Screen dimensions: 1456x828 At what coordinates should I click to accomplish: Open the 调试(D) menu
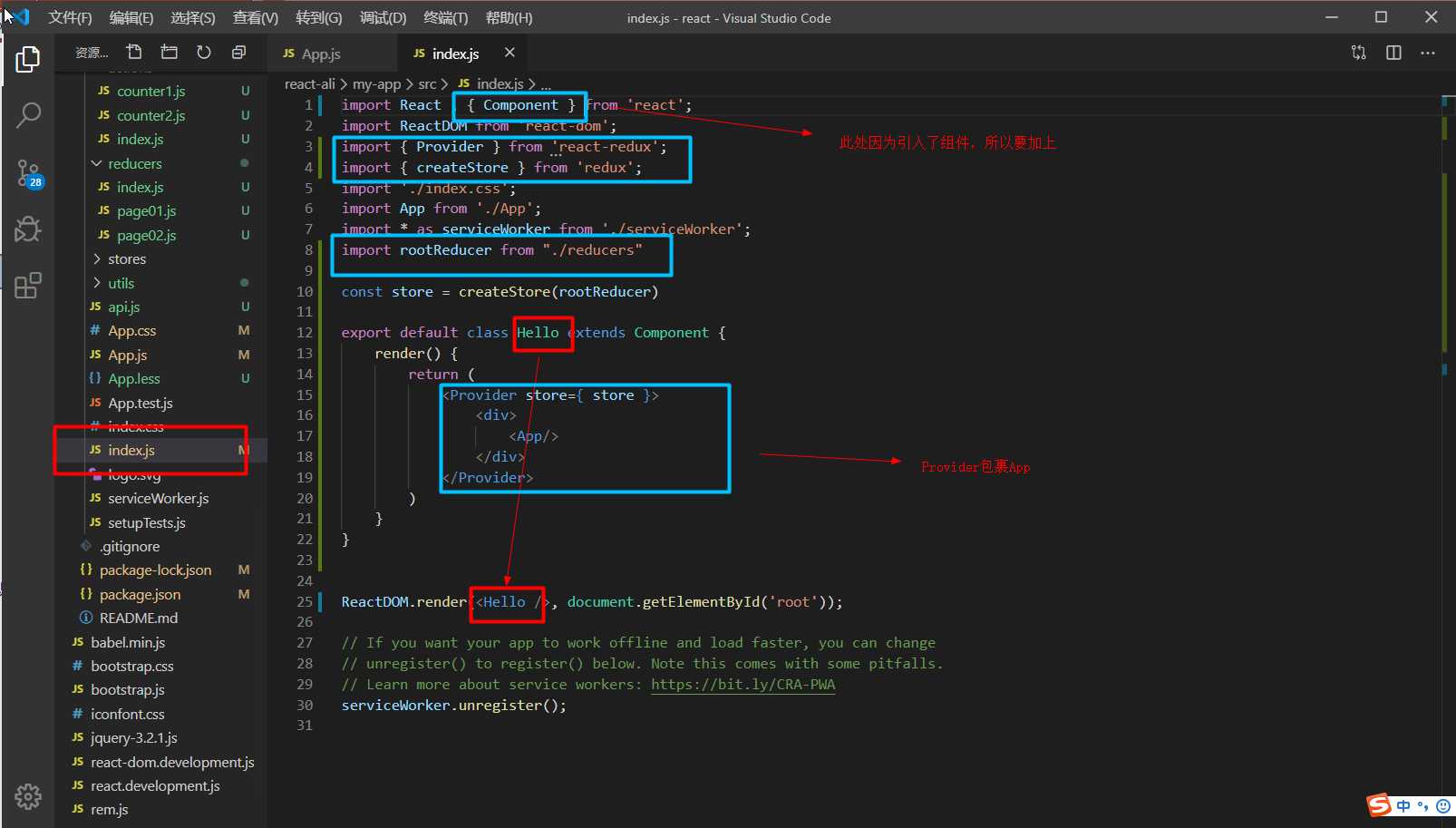pos(383,18)
